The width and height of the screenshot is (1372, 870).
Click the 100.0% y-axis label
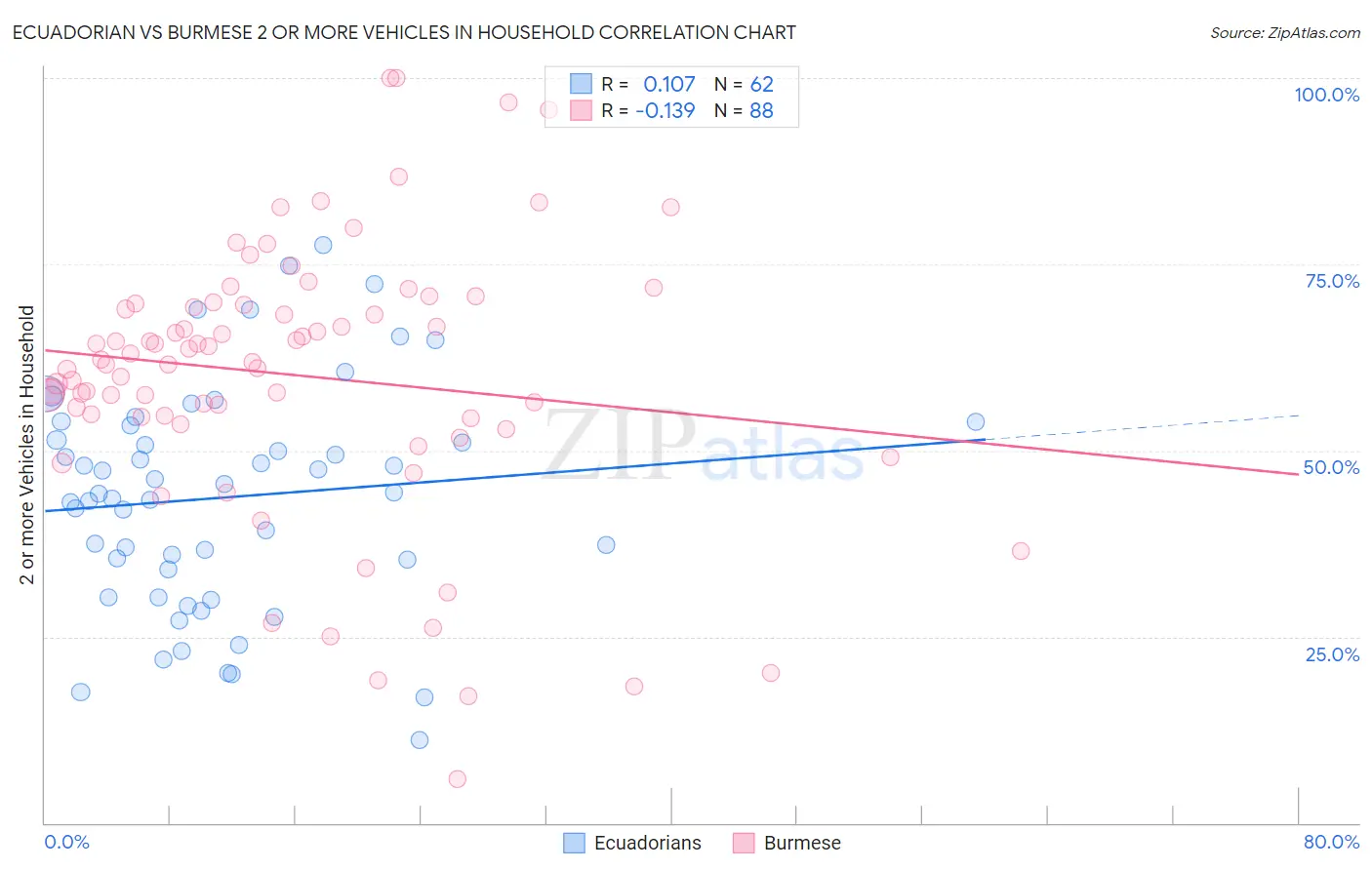[x=1327, y=95]
